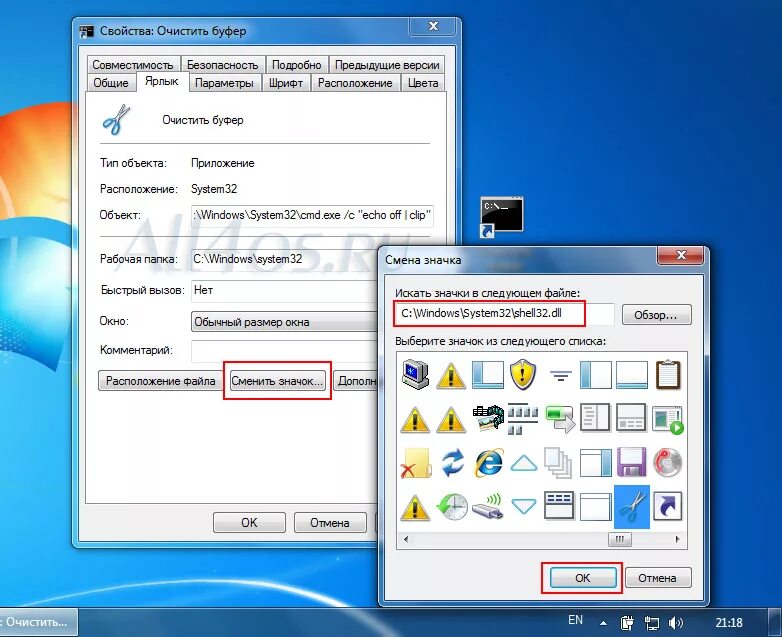Click the Быстрый вызов shortcut key field

(x=284, y=290)
